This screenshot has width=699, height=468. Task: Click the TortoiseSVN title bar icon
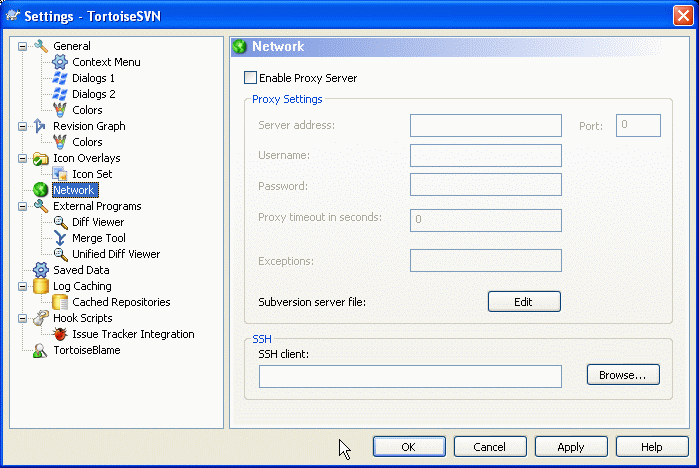[12, 16]
